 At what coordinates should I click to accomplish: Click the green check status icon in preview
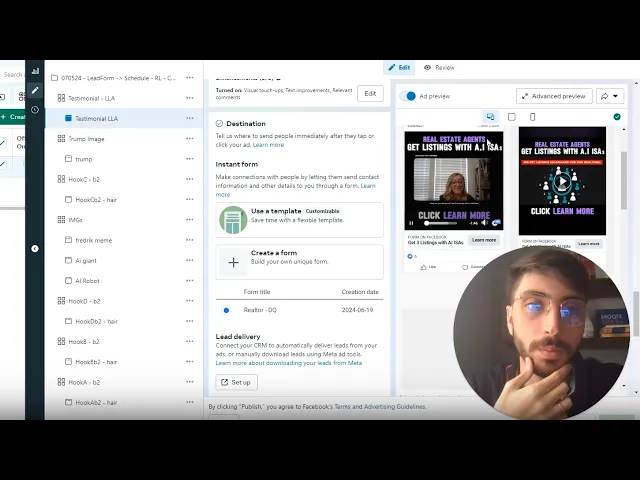(617, 117)
